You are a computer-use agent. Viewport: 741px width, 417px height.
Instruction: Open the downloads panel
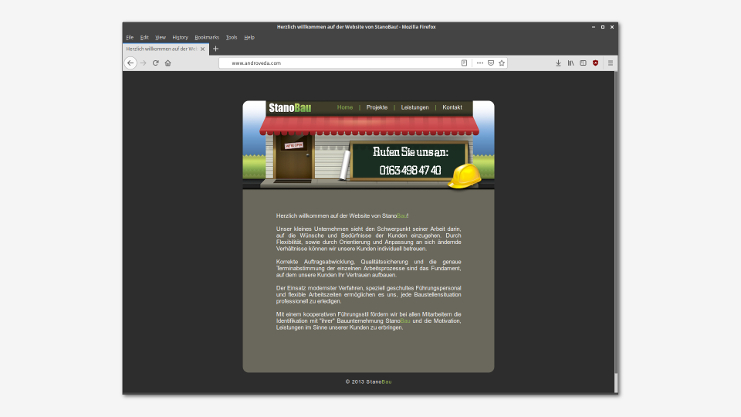[x=558, y=63]
